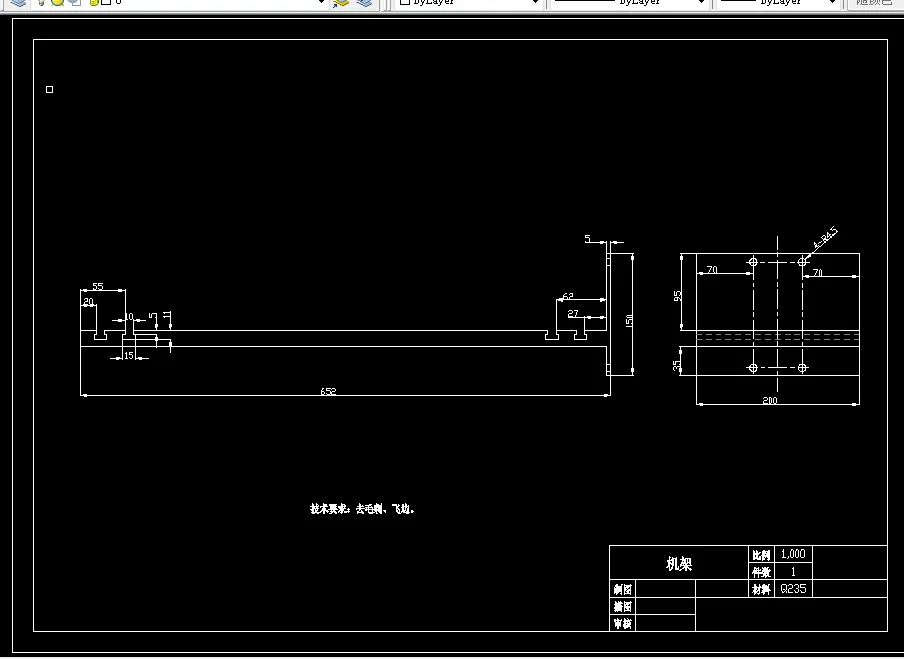904x659 pixels.
Task: Select the 200 width dimension
Action: tap(770, 400)
